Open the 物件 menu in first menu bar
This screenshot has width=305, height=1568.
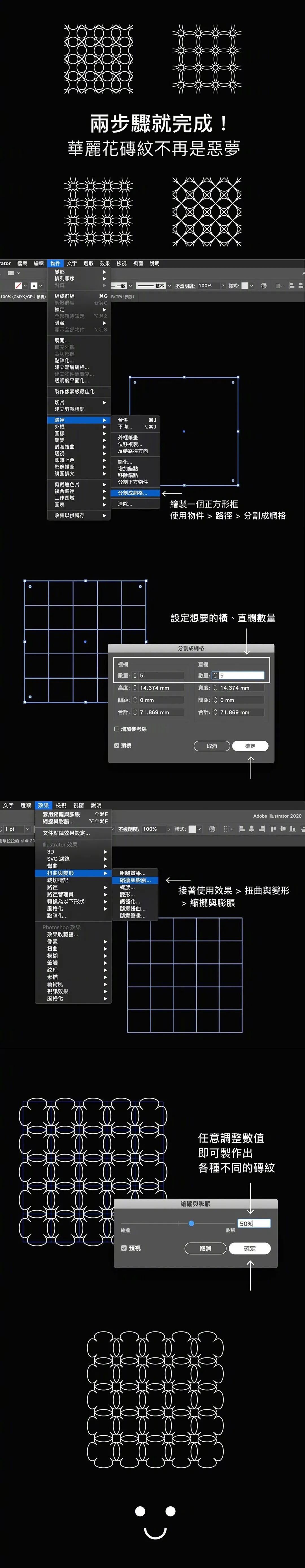[55, 264]
